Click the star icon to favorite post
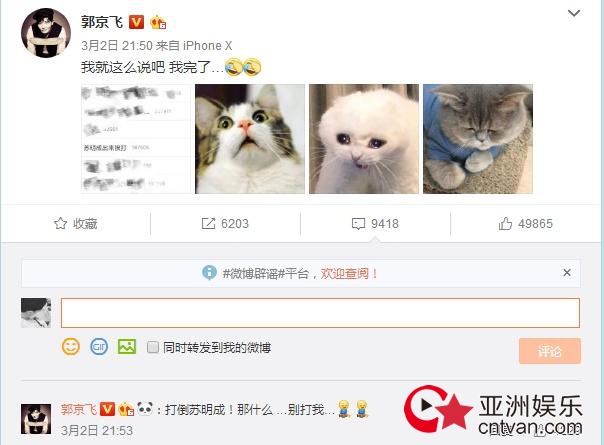The image size is (604, 445). tap(60, 223)
